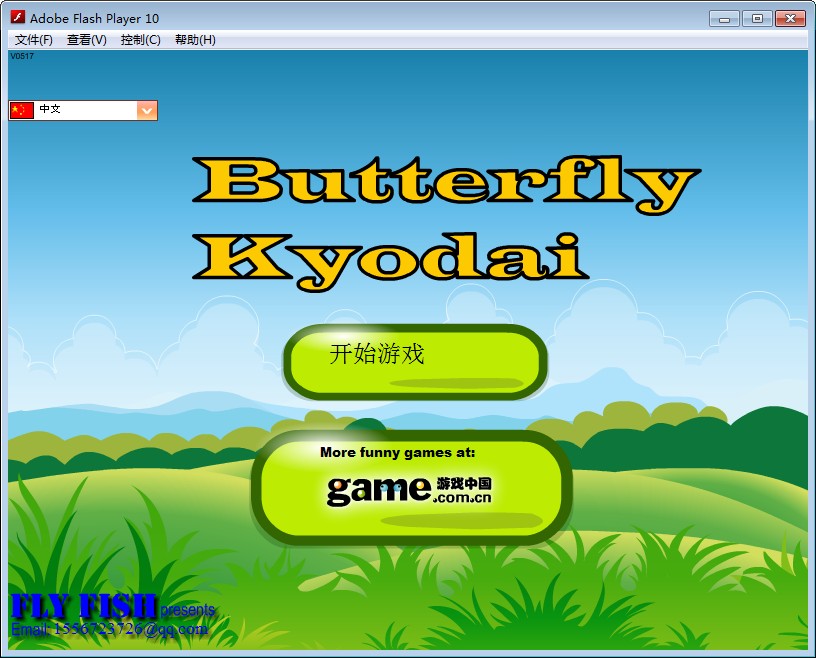This screenshot has height=658, width=816.
Task: Open the 文件(F) menu
Action: (x=34, y=40)
